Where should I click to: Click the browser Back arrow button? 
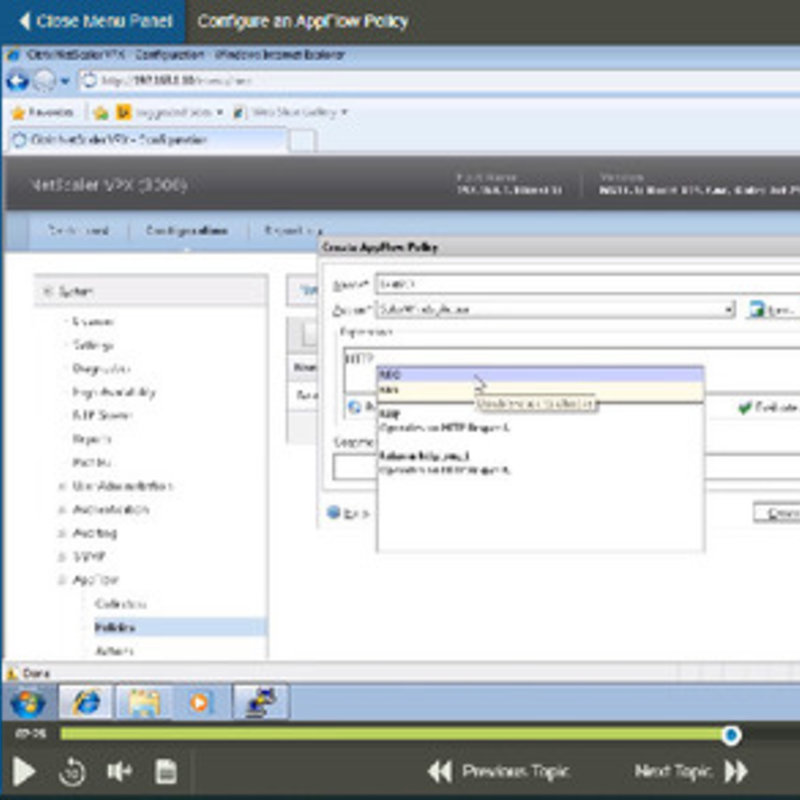(x=17, y=81)
